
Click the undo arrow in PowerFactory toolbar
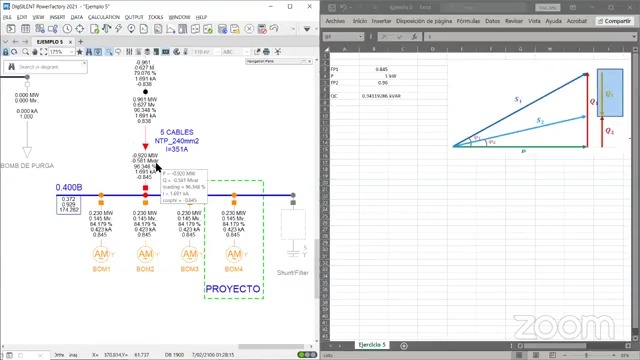pyautogui.click(x=274, y=29)
